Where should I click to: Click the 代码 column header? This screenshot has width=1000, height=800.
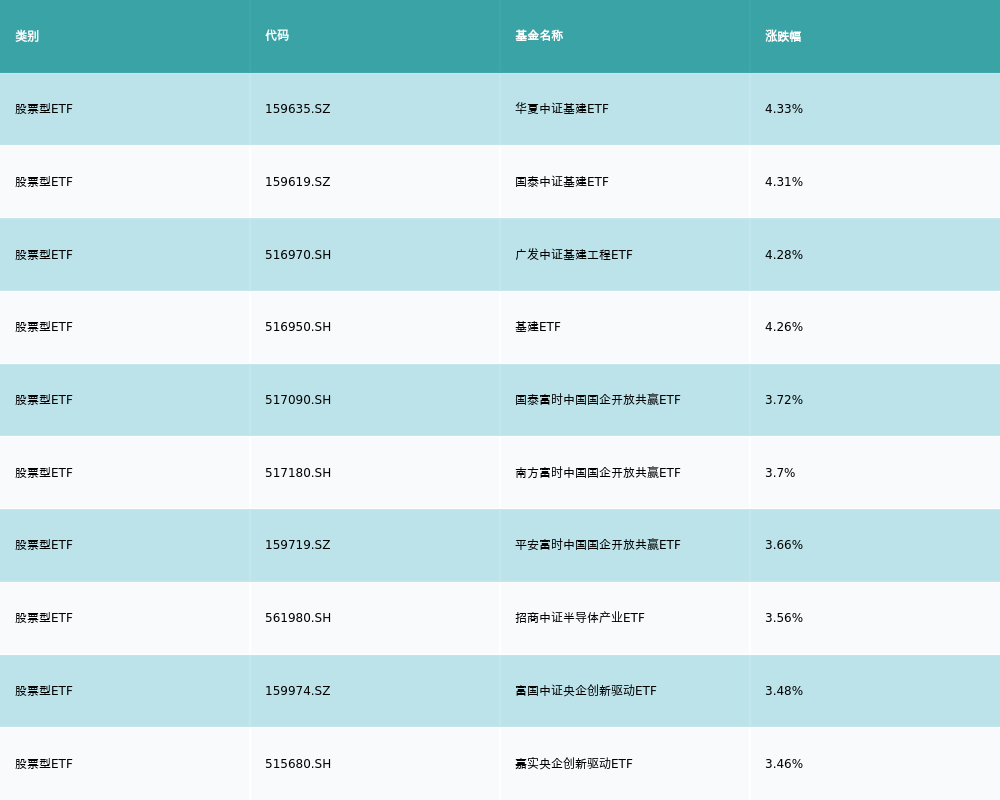pos(277,36)
